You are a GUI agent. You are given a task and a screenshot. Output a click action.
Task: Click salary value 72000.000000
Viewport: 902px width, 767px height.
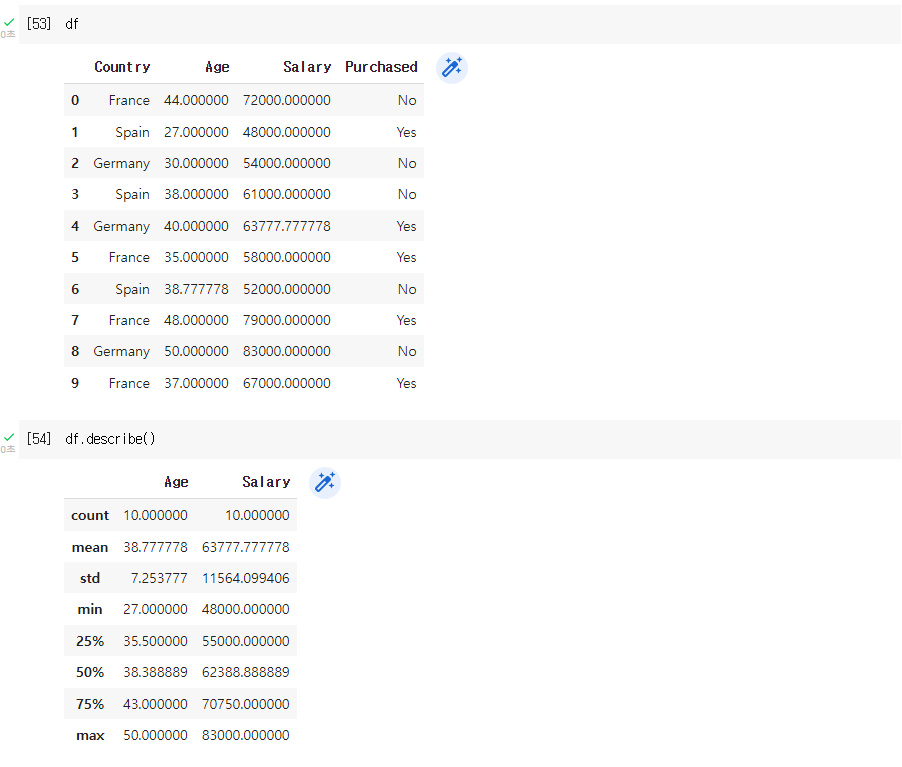tap(286, 101)
